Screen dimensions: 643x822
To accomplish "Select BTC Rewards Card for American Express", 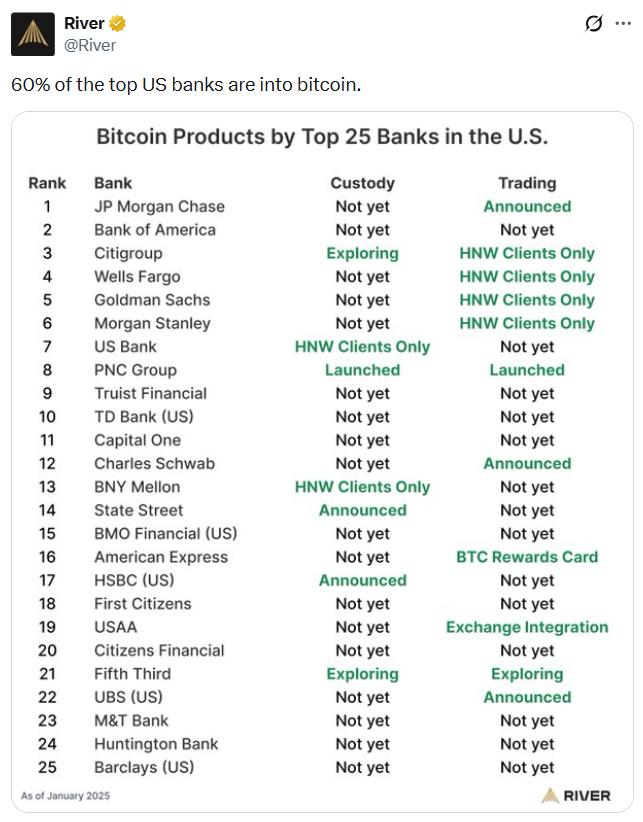I will pos(527,557).
